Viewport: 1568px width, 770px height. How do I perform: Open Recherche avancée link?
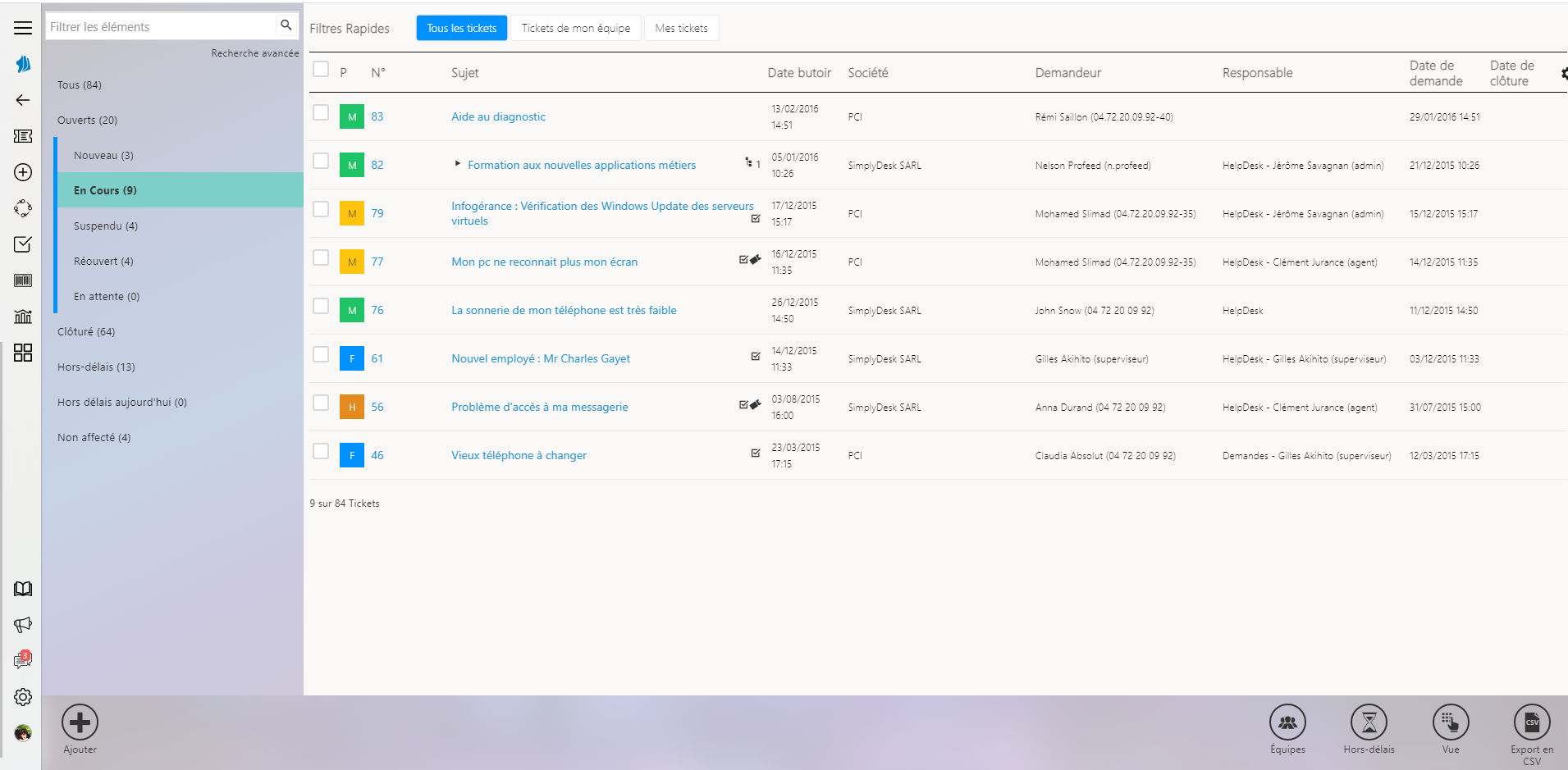click(255, 53)
